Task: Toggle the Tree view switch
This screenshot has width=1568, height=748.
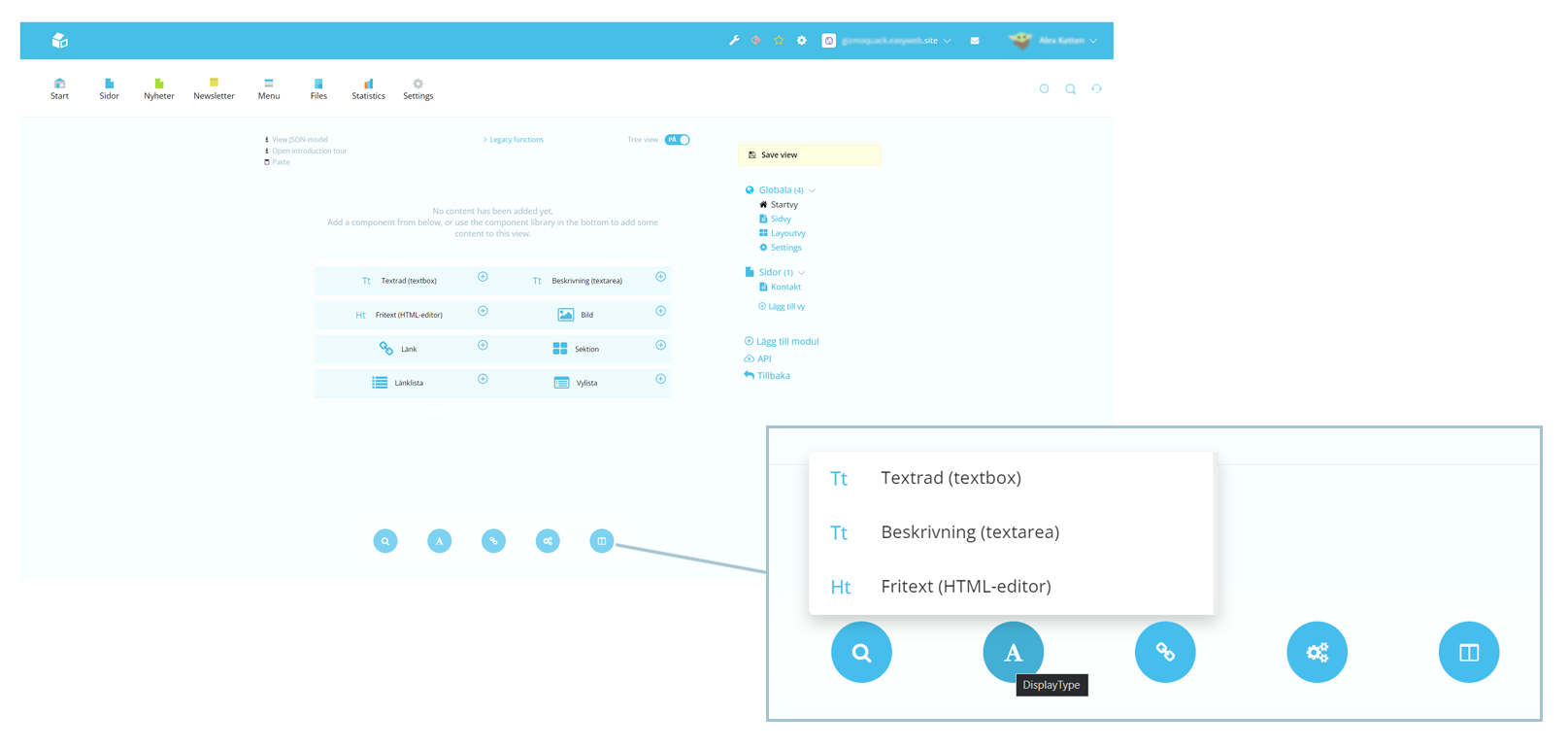Action: (678, 140)
